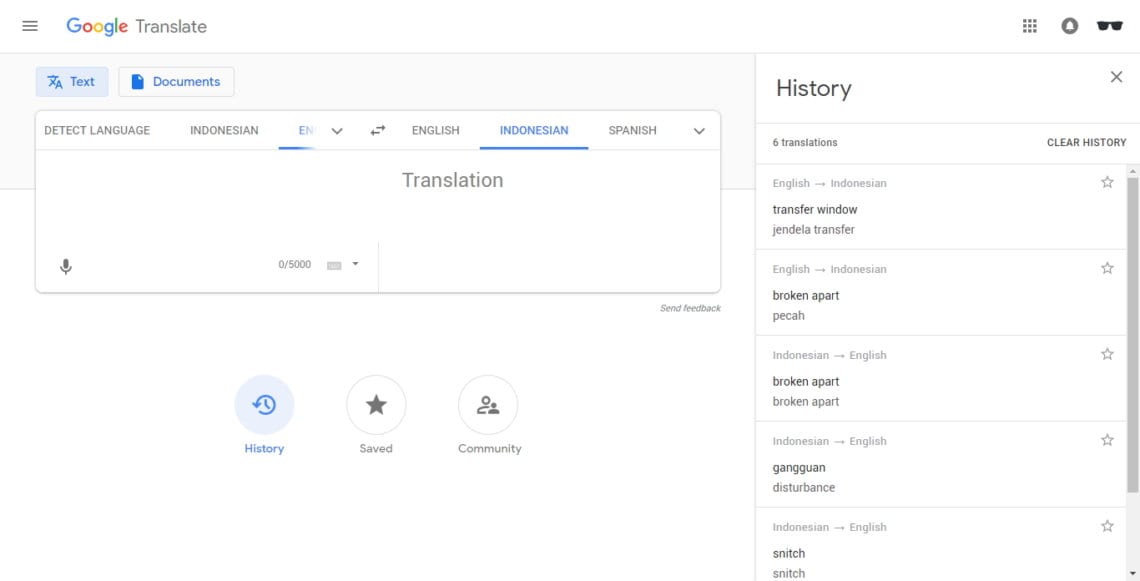Choose Spanish as the target language
Screen dimensions: 1140x581
pos(632,130)
